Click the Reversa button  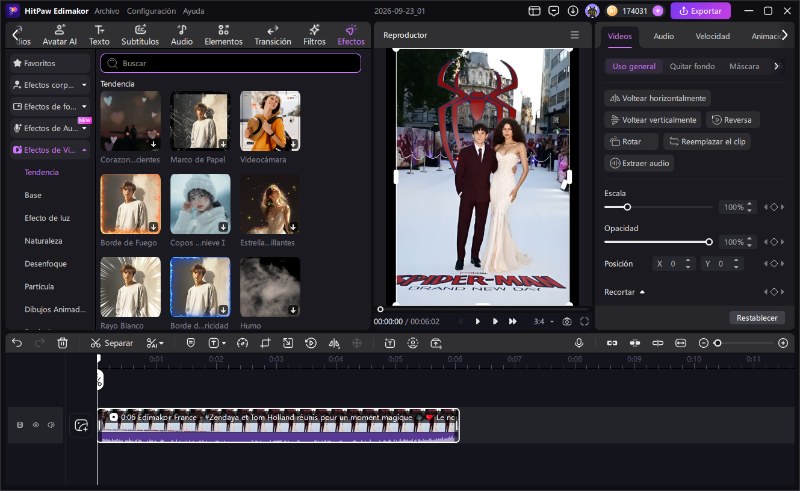tap(732, 120)
